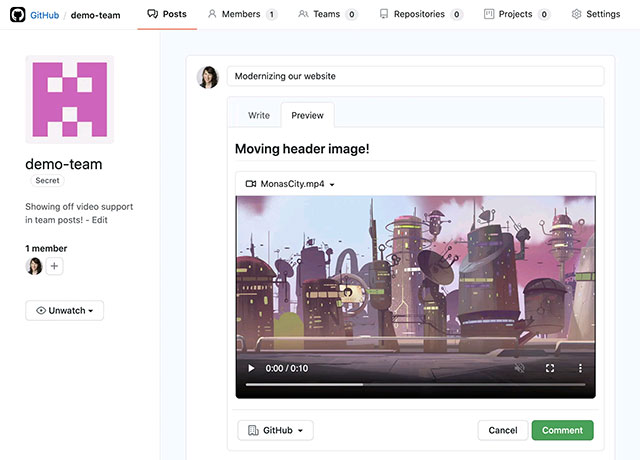Switch to the Posts tab

pos(167,14)
